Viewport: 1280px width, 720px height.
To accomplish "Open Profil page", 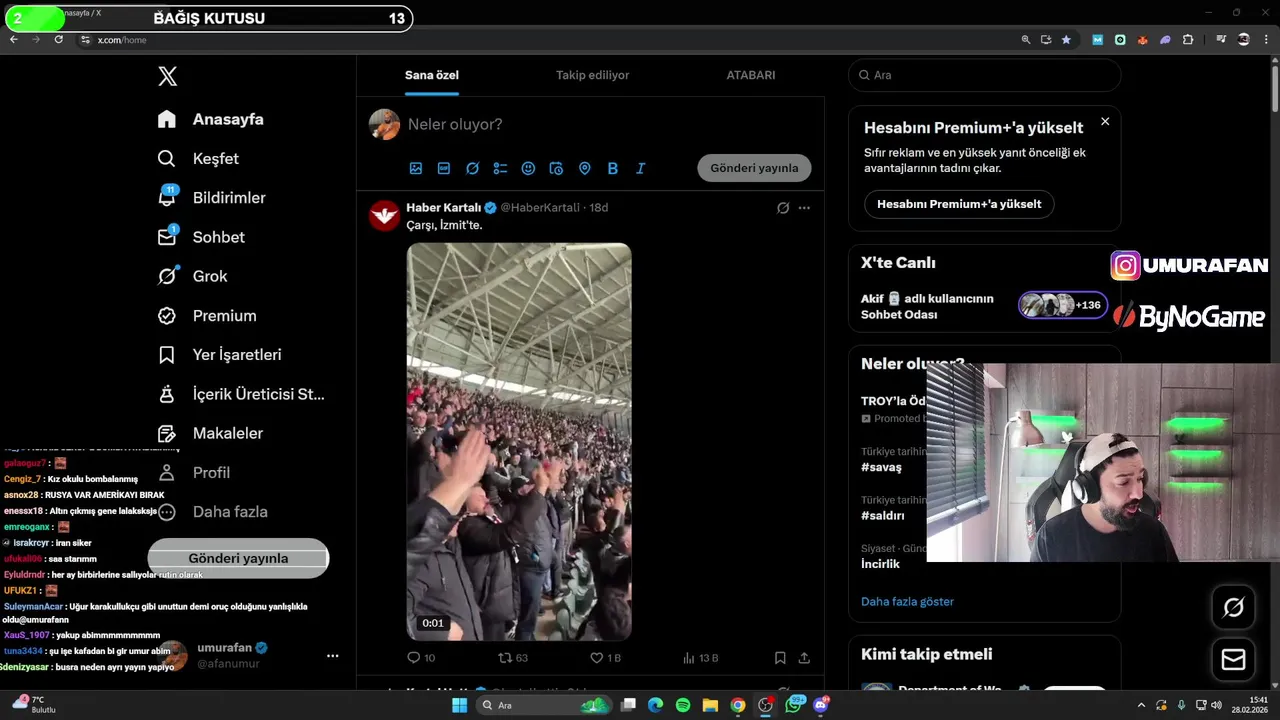I will tap(193, 472).
